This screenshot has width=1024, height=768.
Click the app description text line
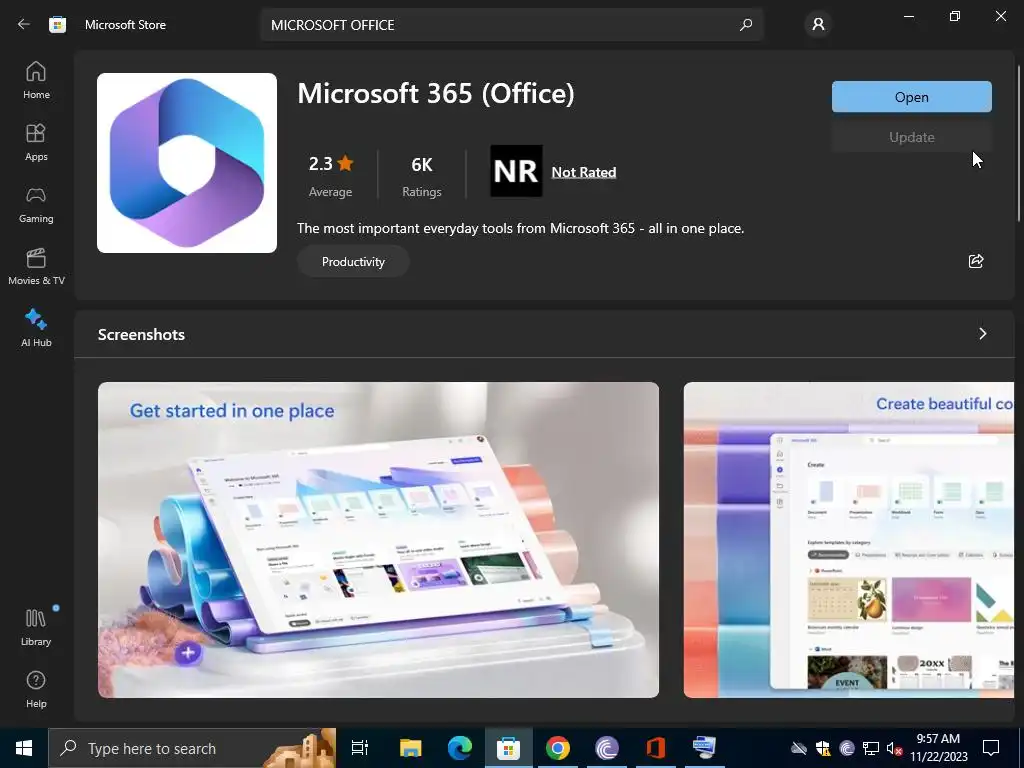(x=520, y=228)
